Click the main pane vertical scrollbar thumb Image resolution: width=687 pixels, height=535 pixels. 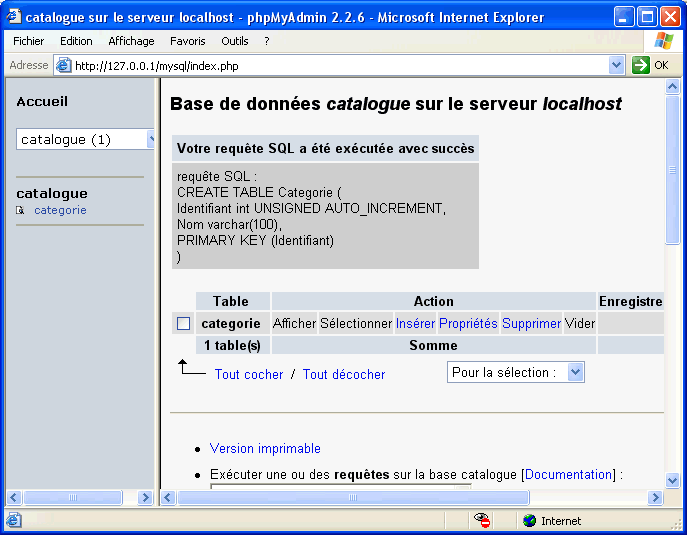[672, 170]
